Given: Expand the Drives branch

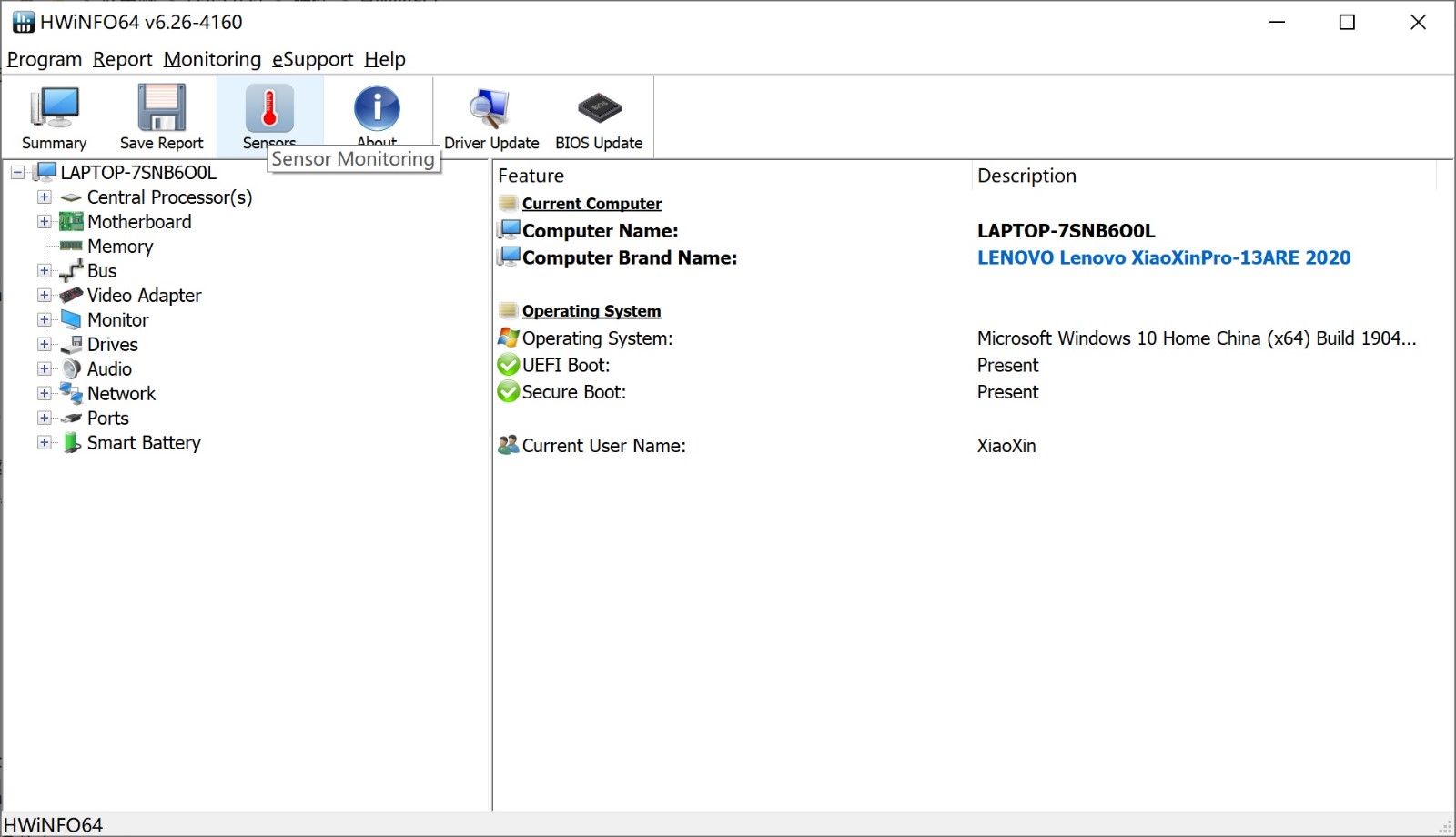Looking at the screenshot, I should point(44,345).
